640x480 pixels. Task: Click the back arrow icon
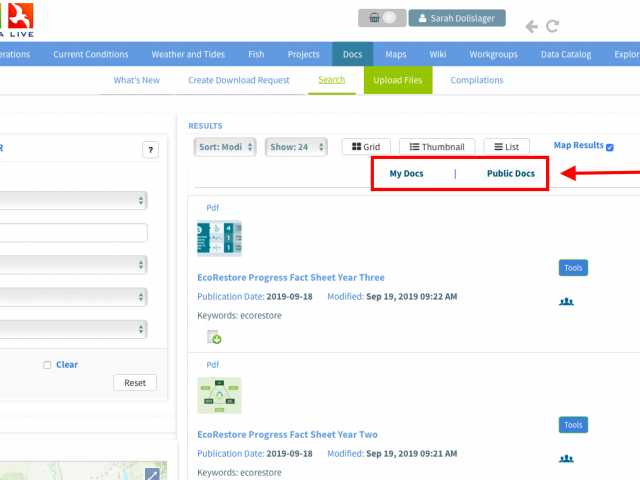[531, 27]
